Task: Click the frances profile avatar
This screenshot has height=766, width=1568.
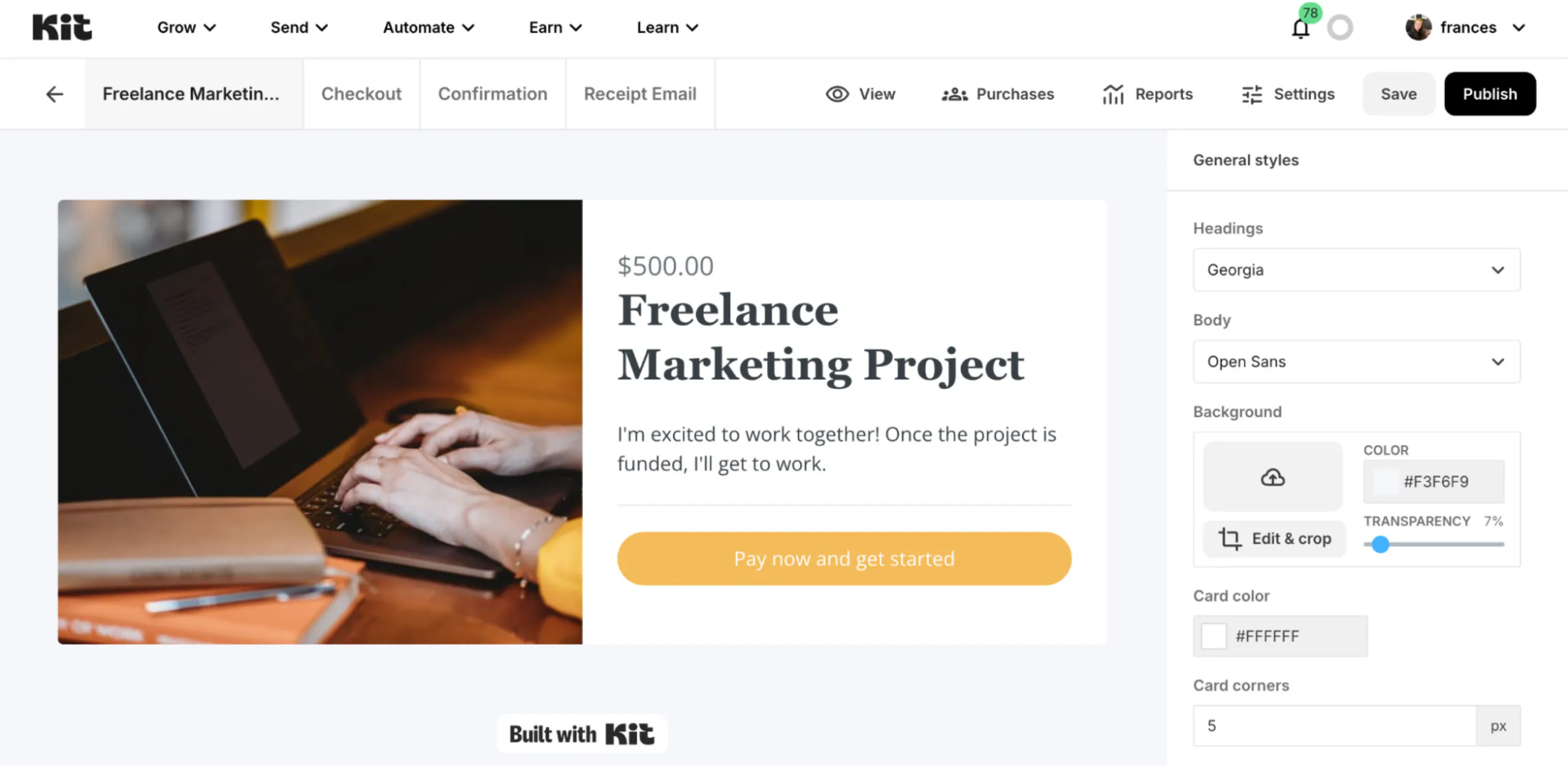Action: tap(1418, 28)
